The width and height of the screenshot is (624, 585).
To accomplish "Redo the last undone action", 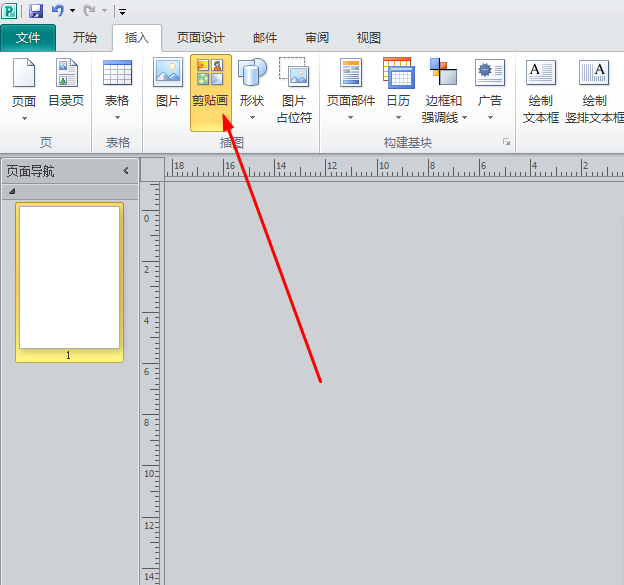I will [x=89, y=11].
